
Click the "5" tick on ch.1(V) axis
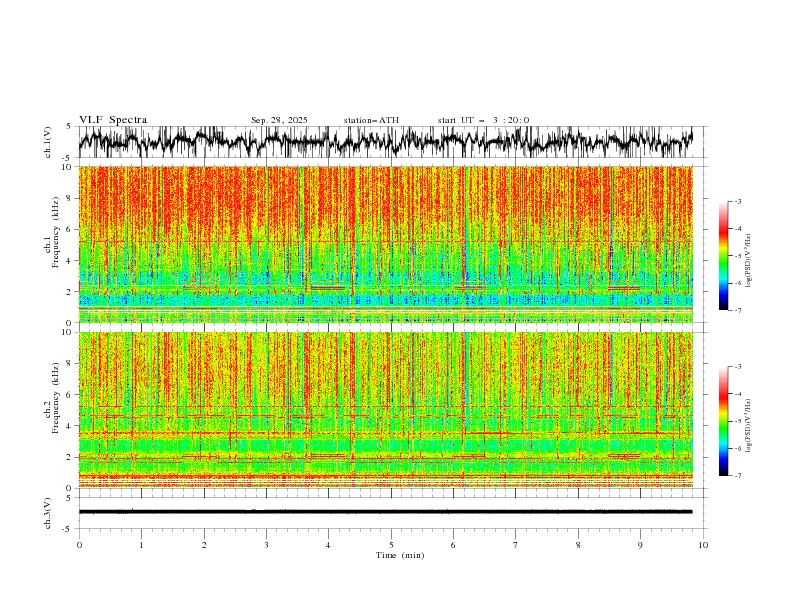tap(69, 127)
